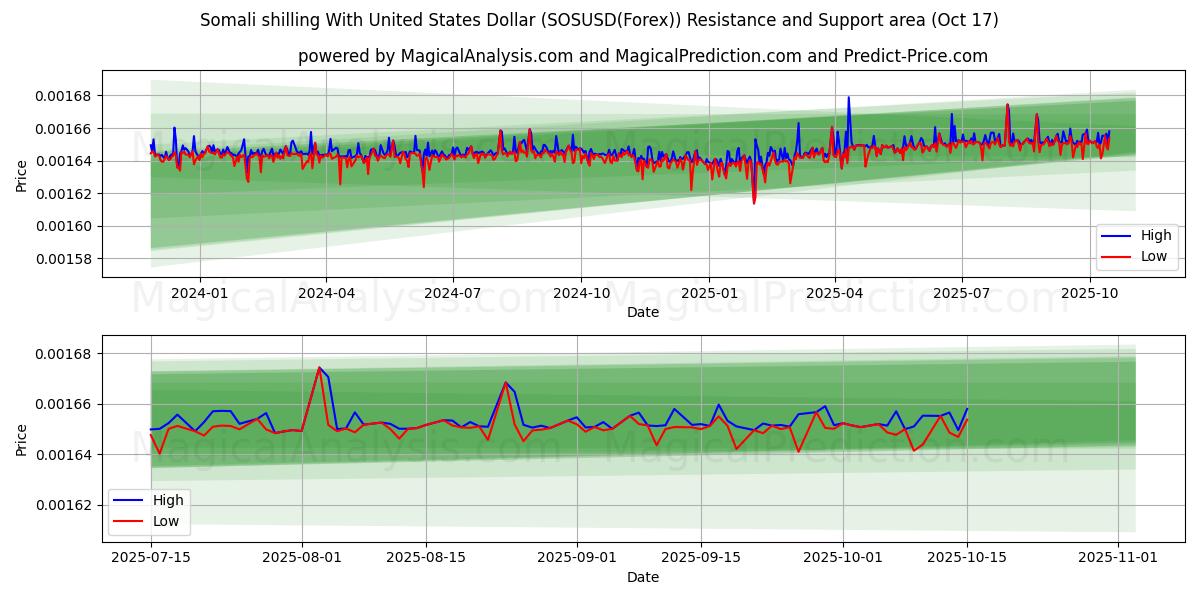1200x600 pixels.
Task: Click the 2024-07 tick label on top chart
Action: pos(453,293)
